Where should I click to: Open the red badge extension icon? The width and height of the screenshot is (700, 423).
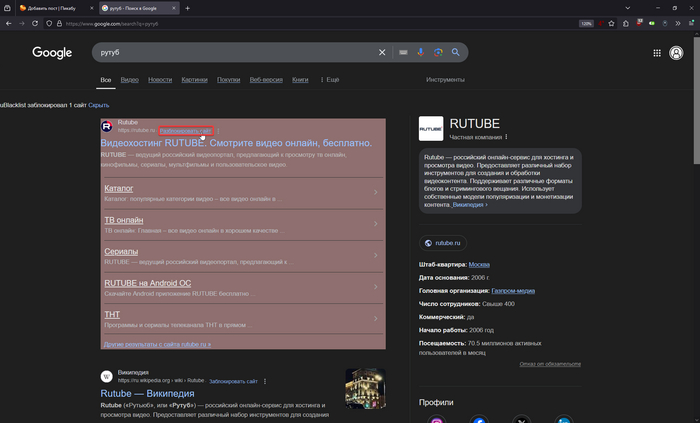coord(639,23)
